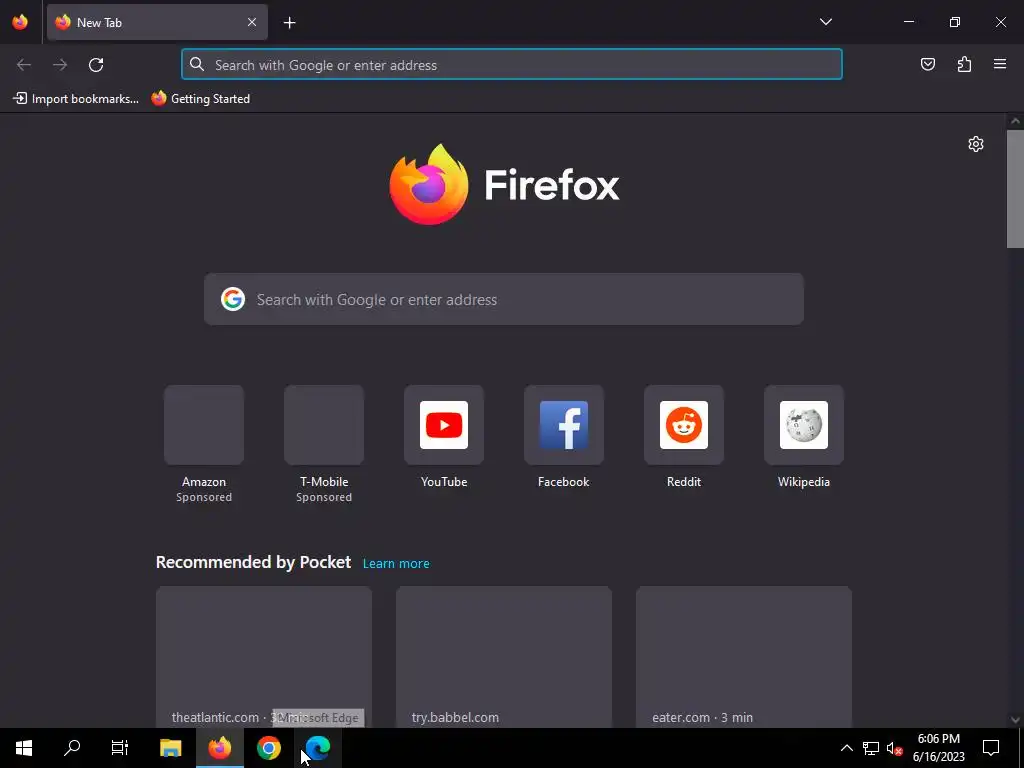Click the Google search box in the page center
1024x768 pixels.
tap(504, 299)
